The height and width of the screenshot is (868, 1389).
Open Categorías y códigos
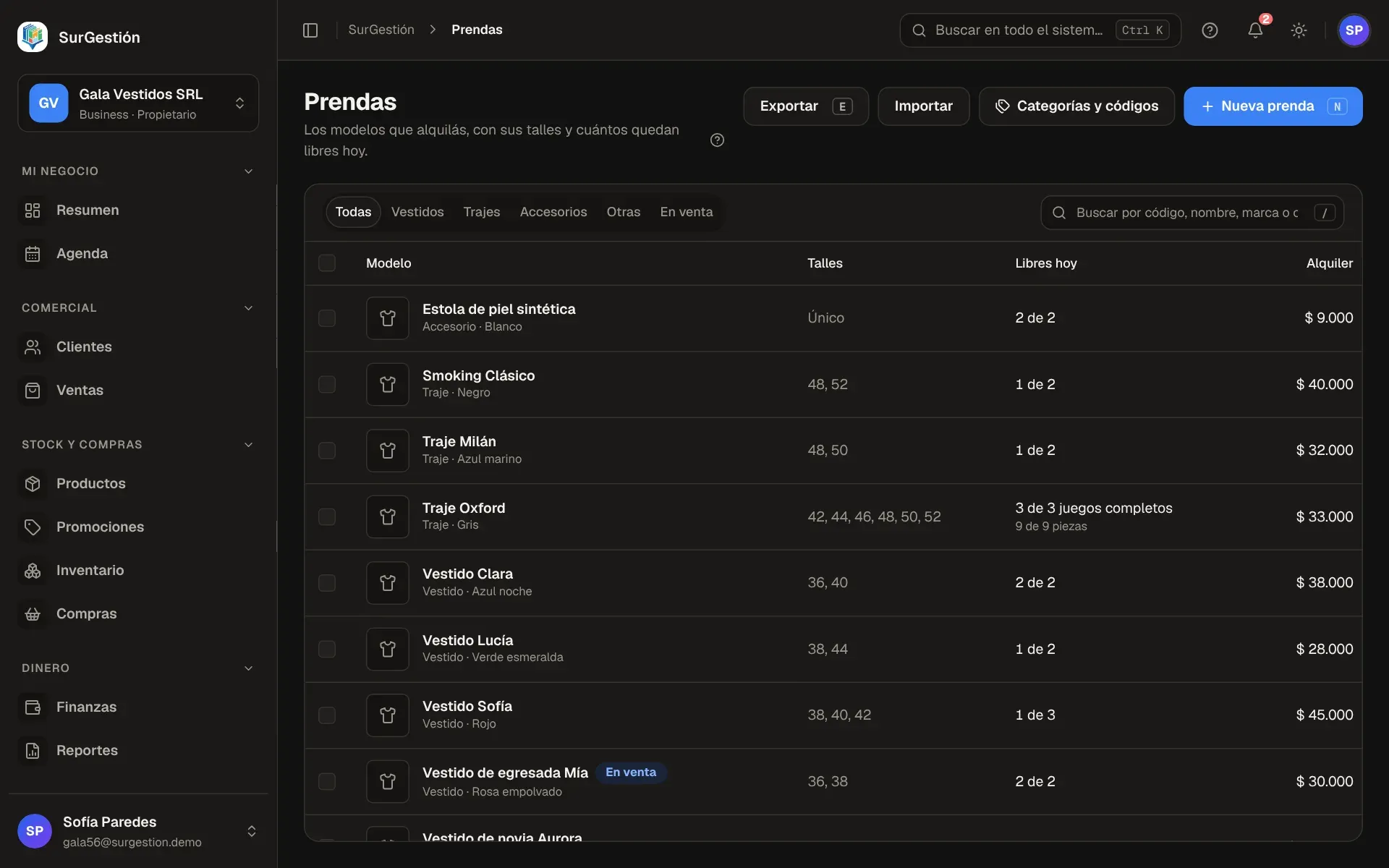(x=1076, y=106)
